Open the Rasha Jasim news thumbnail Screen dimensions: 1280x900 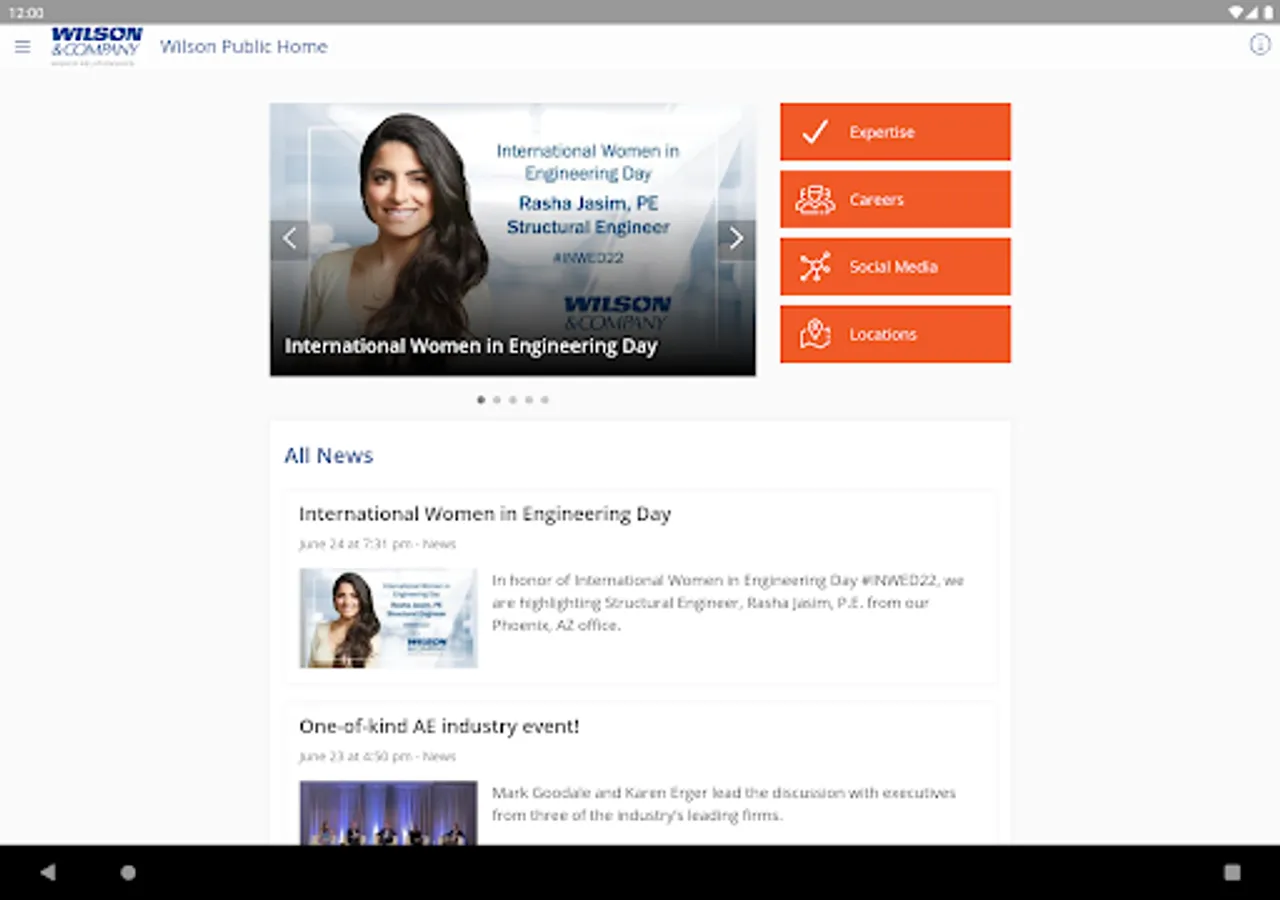tap(389, 618)
